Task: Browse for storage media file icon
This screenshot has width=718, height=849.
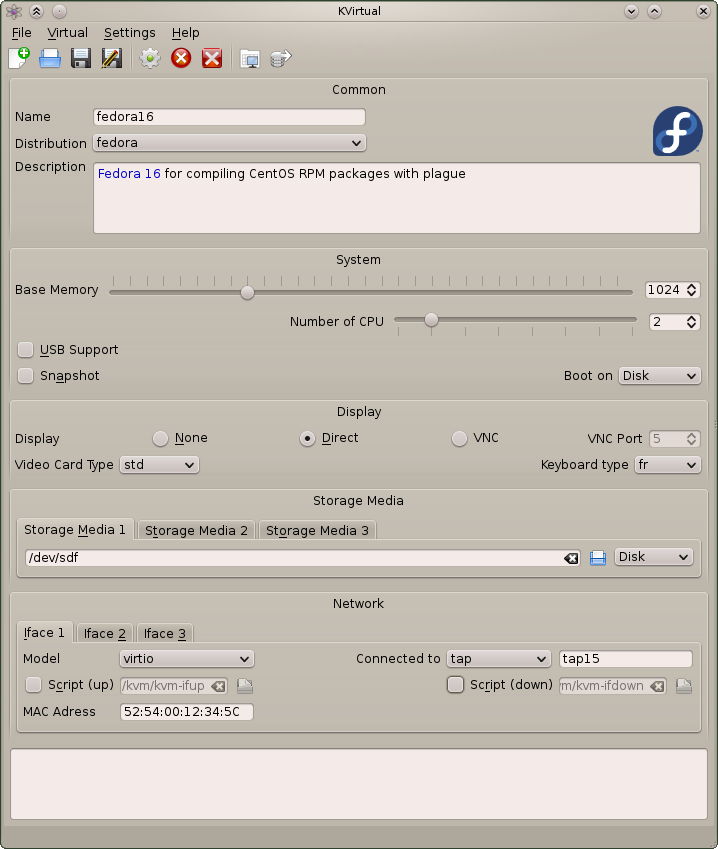Action: click(598, 558)
